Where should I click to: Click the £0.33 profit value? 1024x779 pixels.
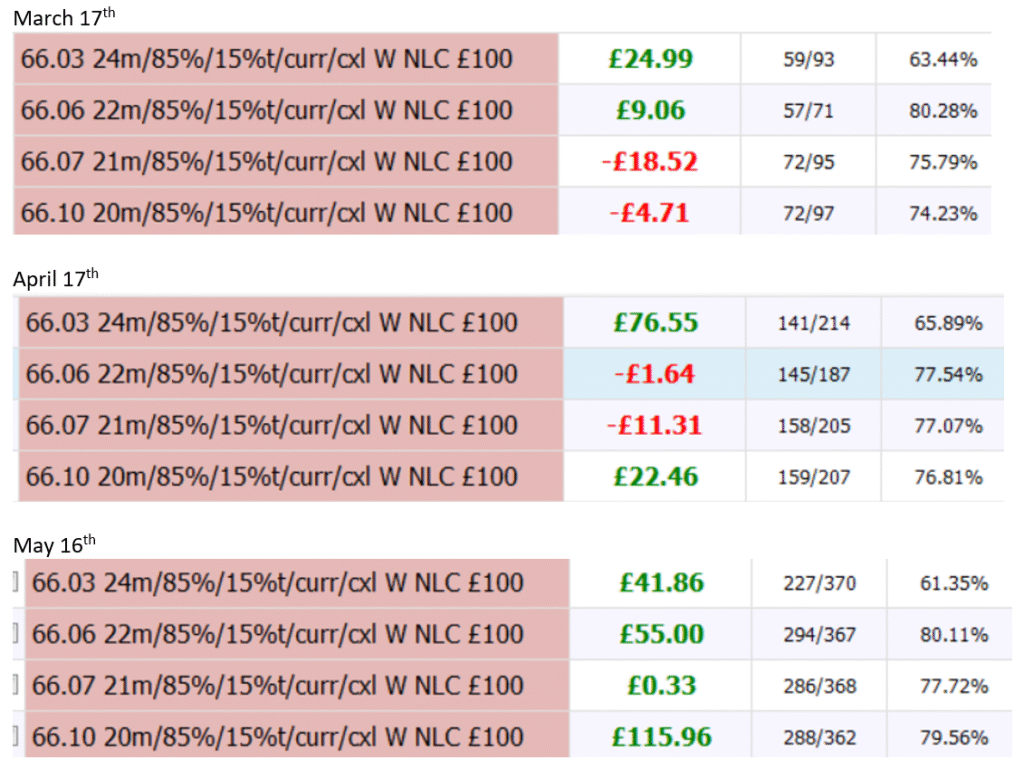(661, 686)
